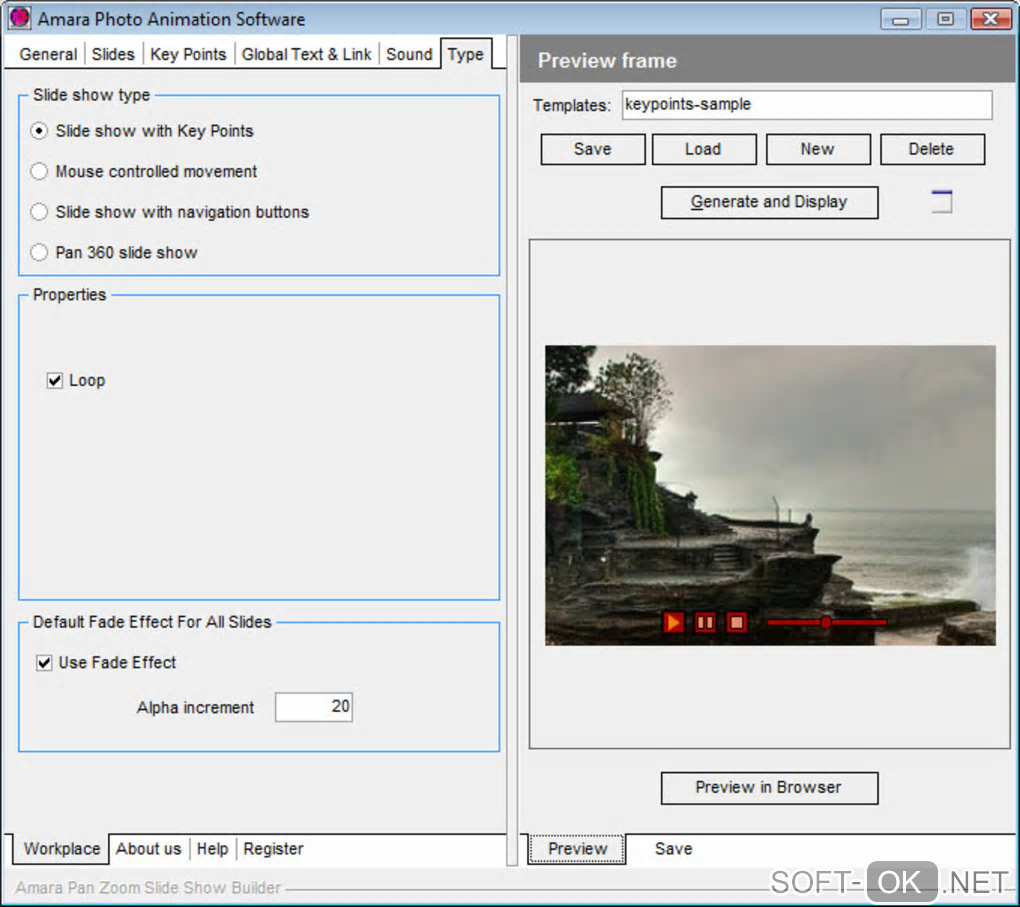Image resolution: width=1020 pixels, height=907 pixels.
Task: Click the red preview progress slider knob
Action: pos(825,623)
